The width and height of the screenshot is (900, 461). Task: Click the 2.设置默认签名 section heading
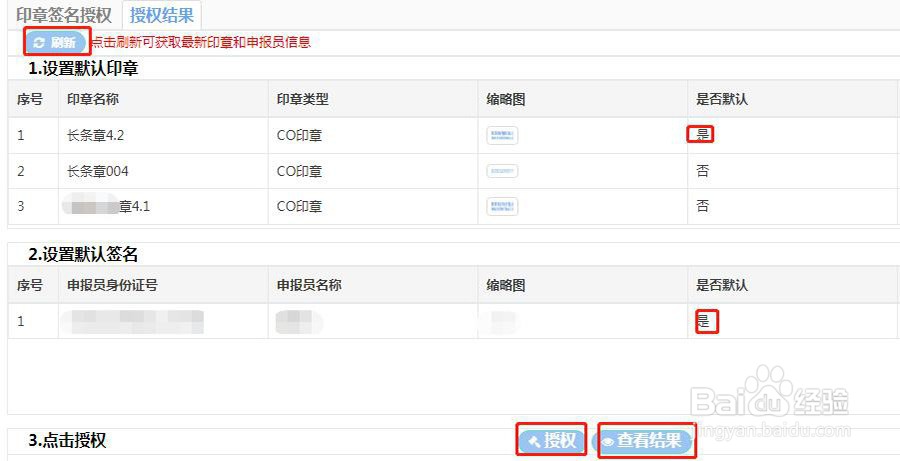click(x=84, y=254)
